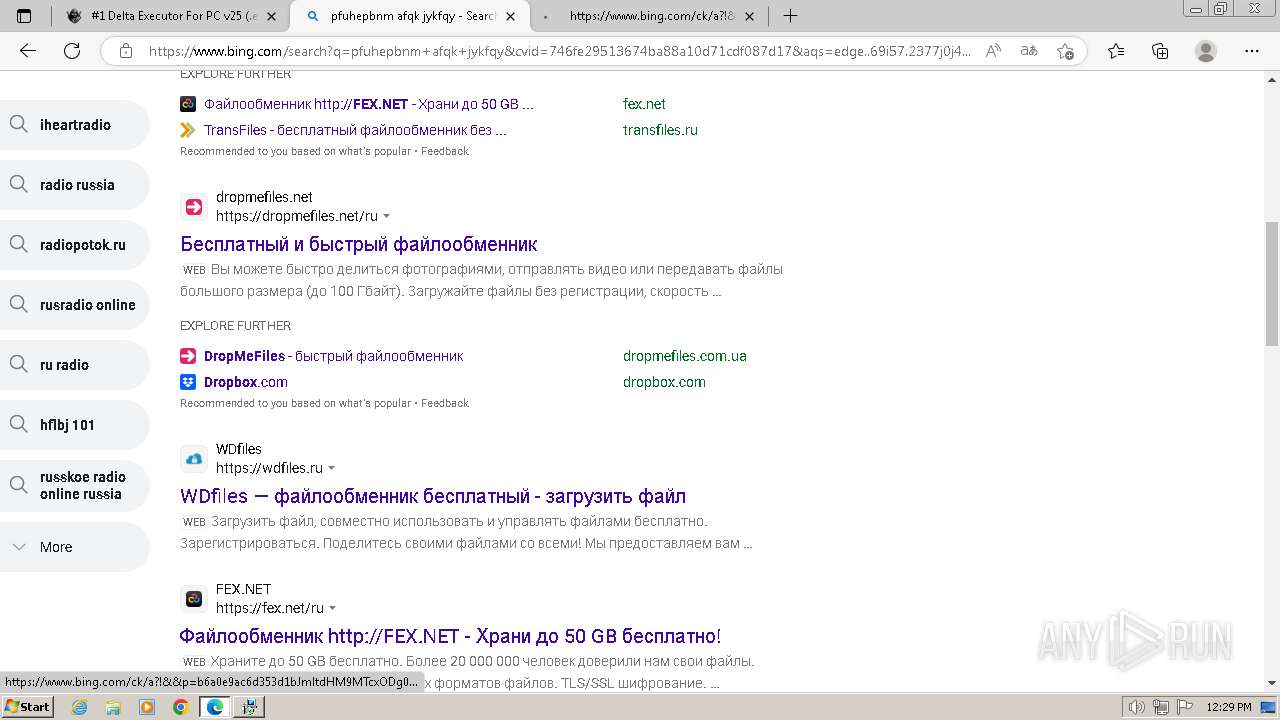Click the browser address bar URL
Image resolution: width=1280 pixels, height=720 pixels.
point(560,51)
